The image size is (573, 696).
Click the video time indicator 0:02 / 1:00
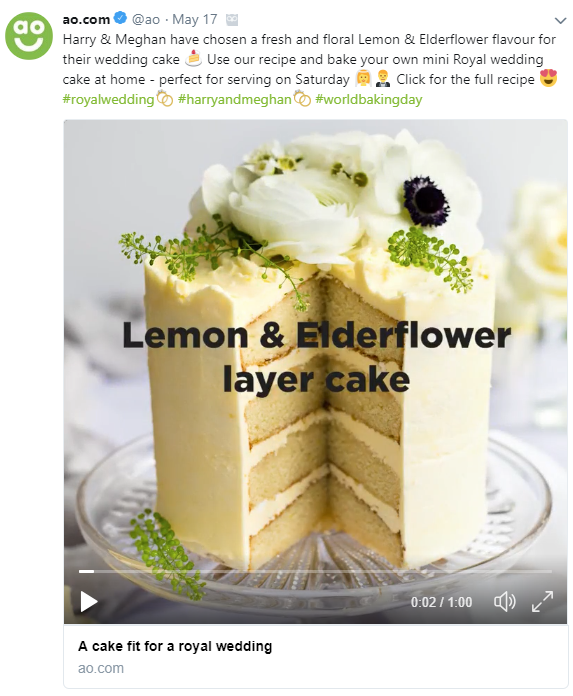(x=441, y=602)
